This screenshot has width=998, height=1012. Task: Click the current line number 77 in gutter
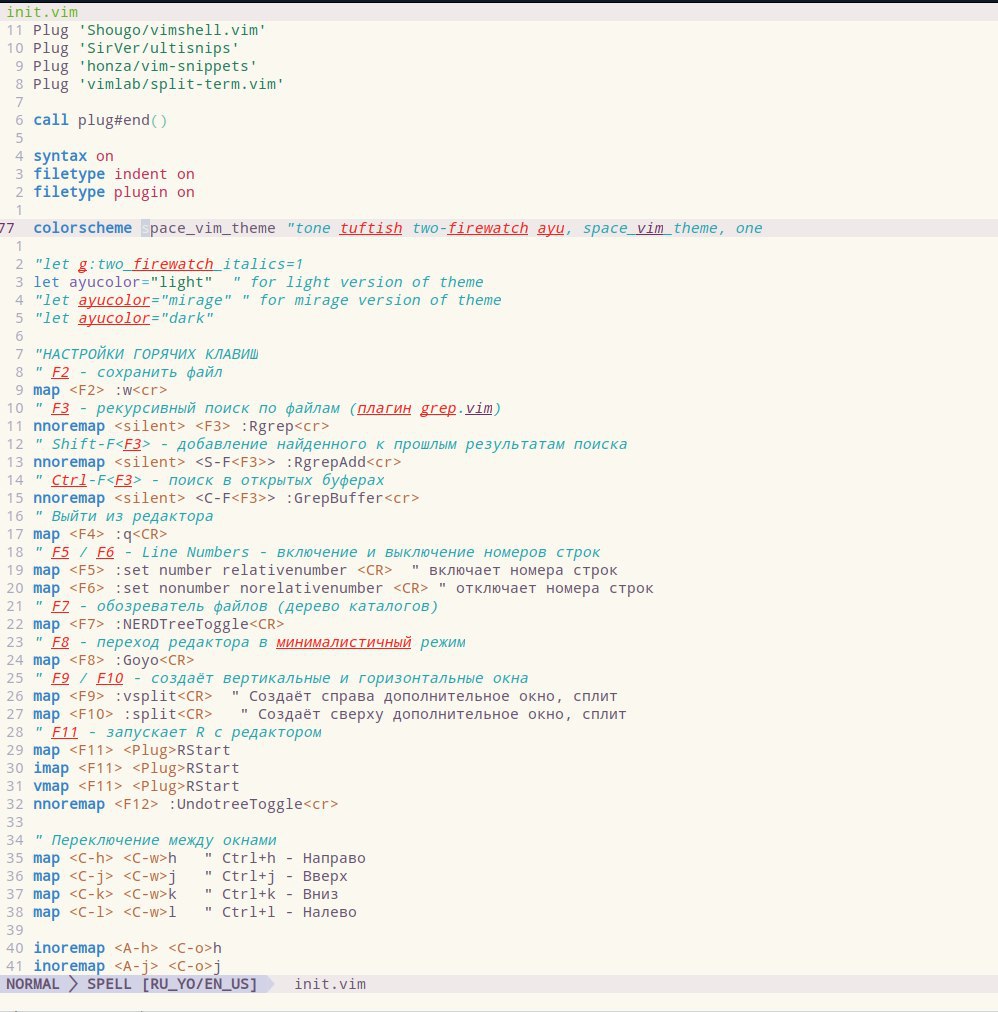pos(7,228)
